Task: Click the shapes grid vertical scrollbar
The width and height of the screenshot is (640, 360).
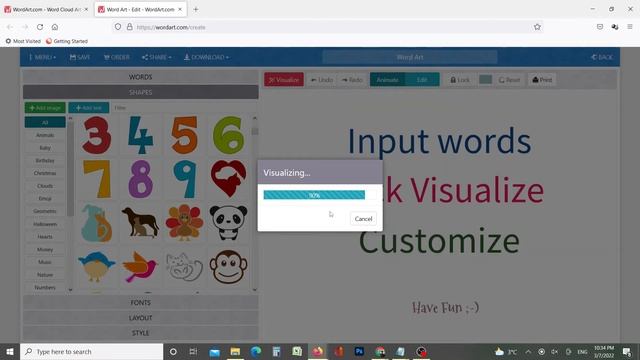Action: tap(255, 204)
